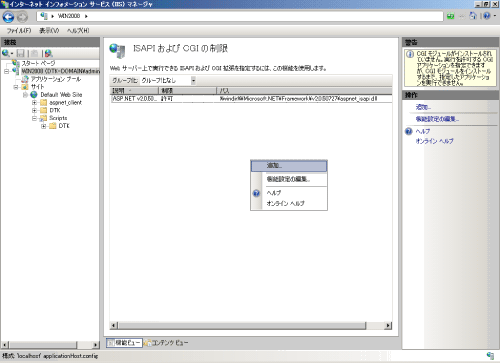Collapse the Default Web Site node

pos(25,95)
